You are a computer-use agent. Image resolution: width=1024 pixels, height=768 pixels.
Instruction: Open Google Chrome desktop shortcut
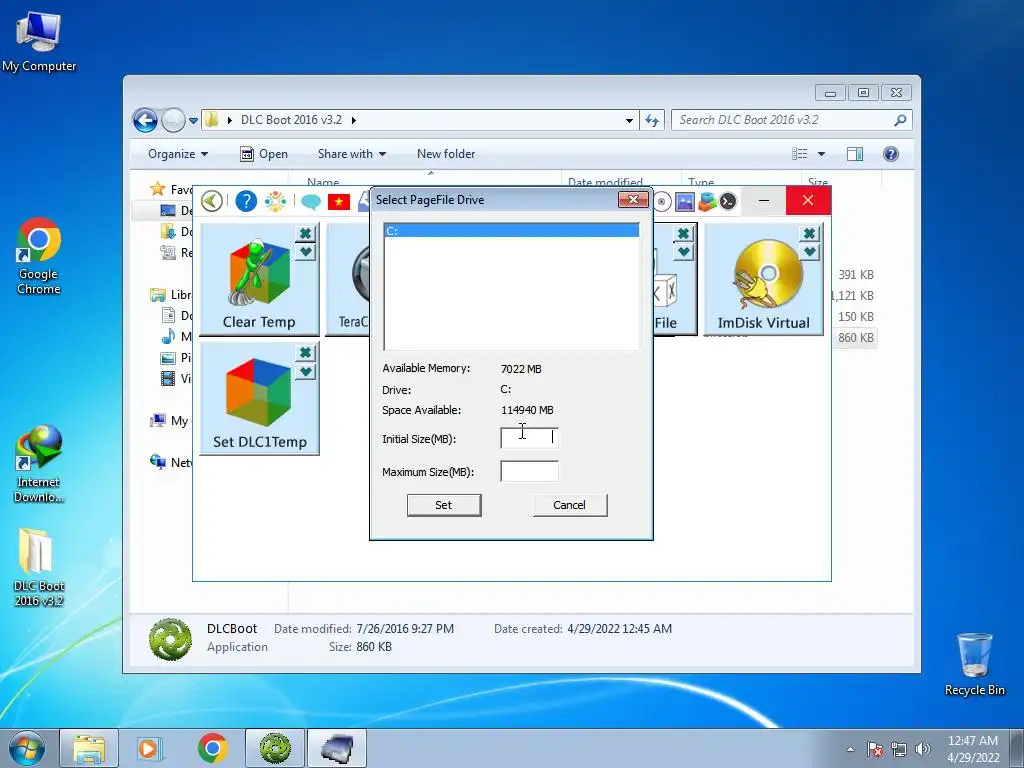[39, 257]
